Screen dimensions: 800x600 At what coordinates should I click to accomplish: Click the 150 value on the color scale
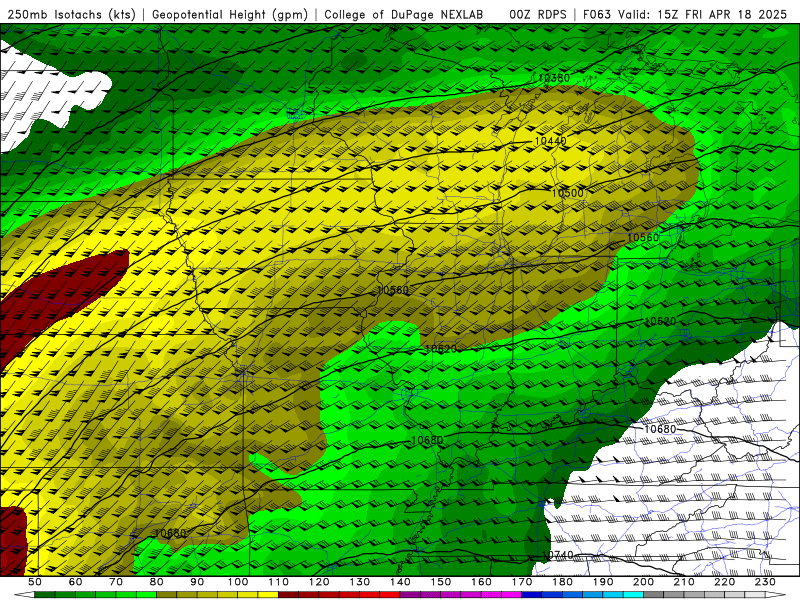[x=441, y=582]
